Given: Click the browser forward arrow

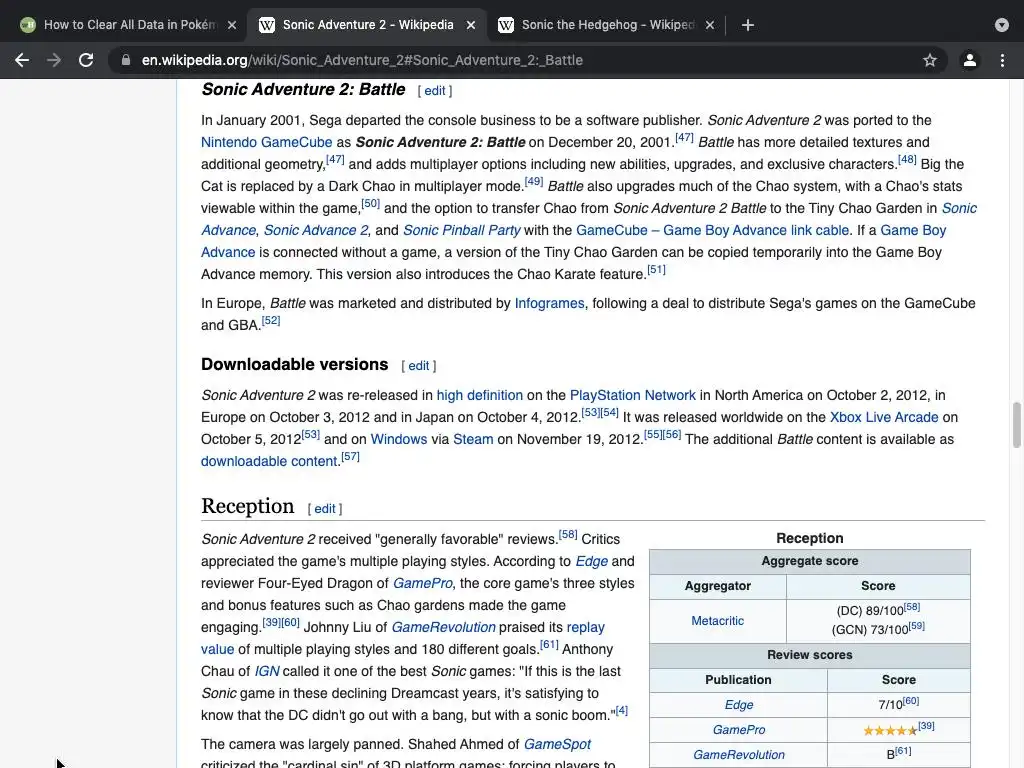Looking at the screenshot, I should (x=54, y=60).
